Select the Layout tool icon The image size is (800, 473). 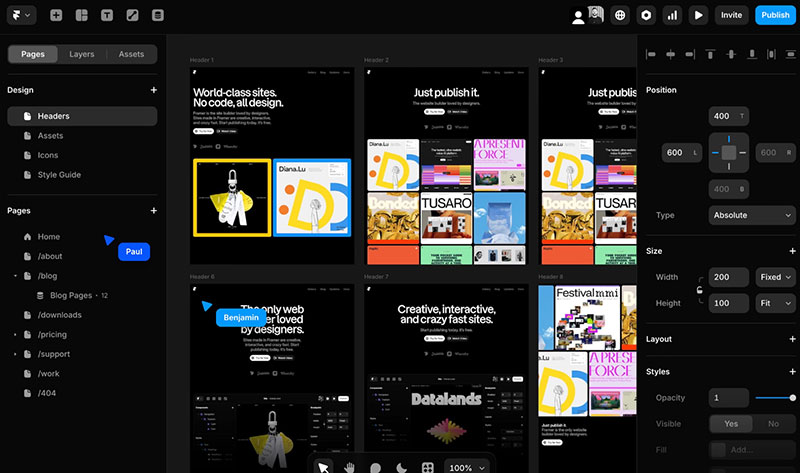pyautogui.click(x=82, y=15)
